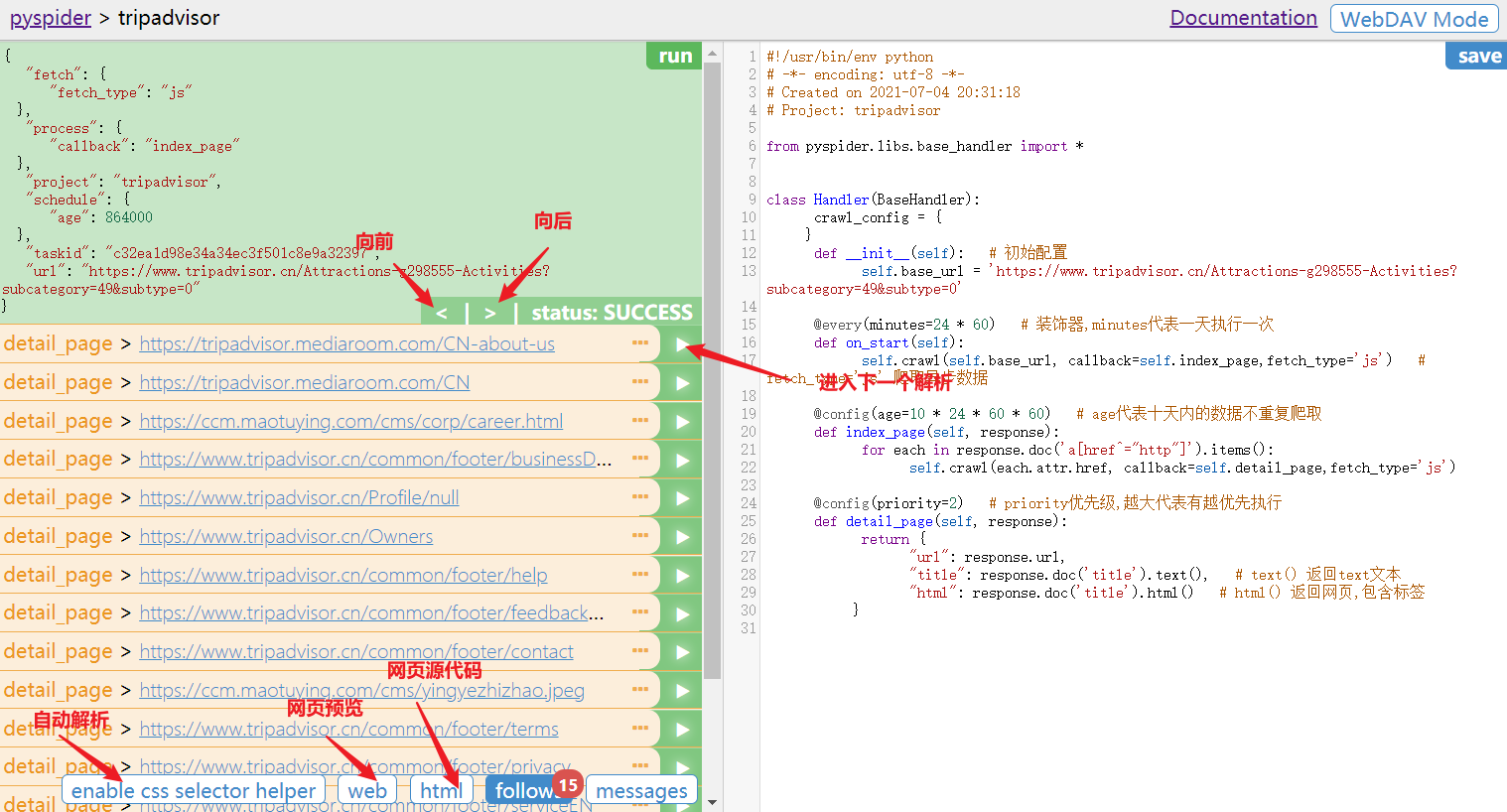The height and width of the screenshot is (812, 1507).
Task: Enable css selector helper
Action: (194, 790)
